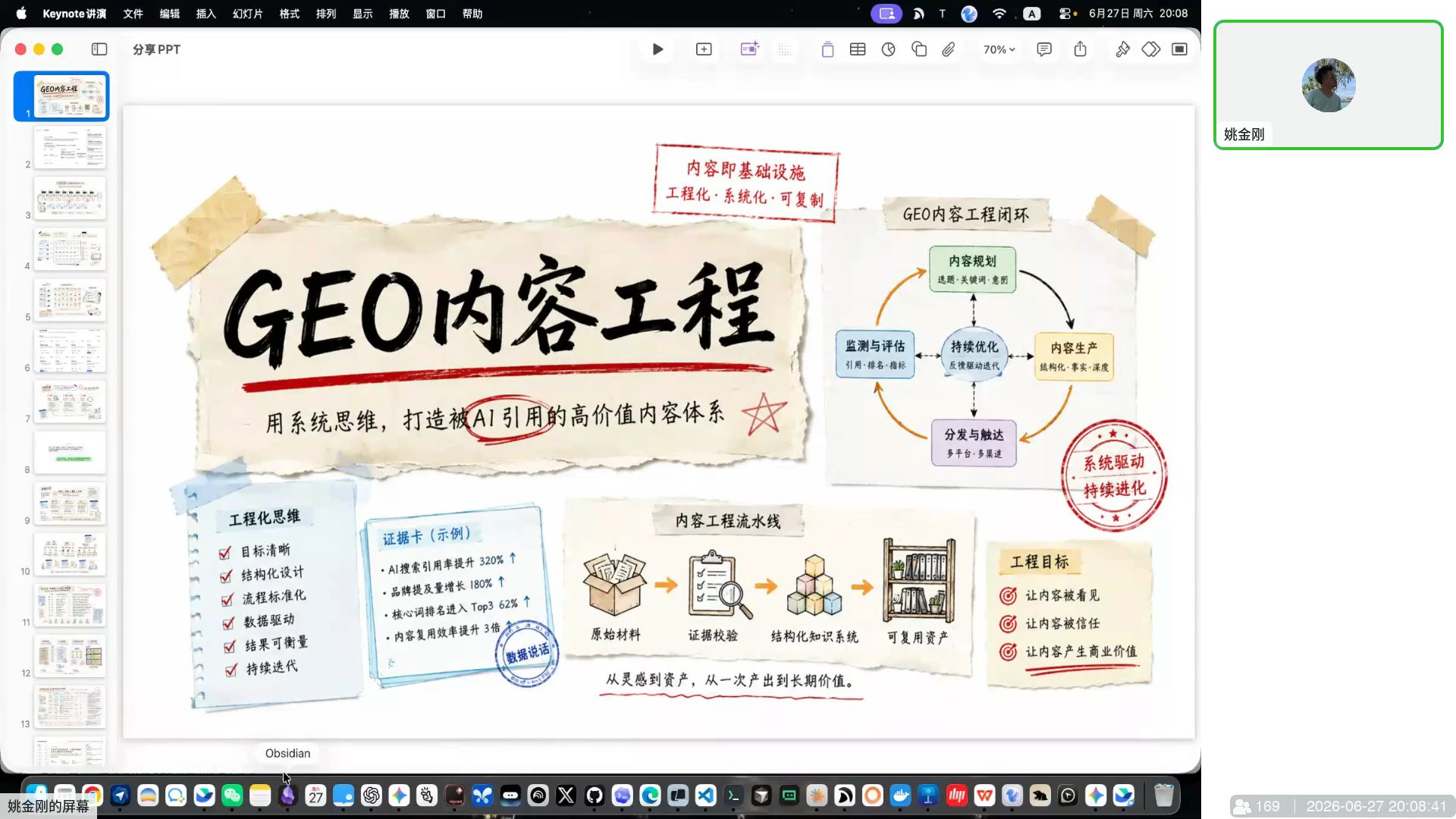The image size is (1456, 819).
Task: Open the Shape insertion tool
Action: (919, 49)
